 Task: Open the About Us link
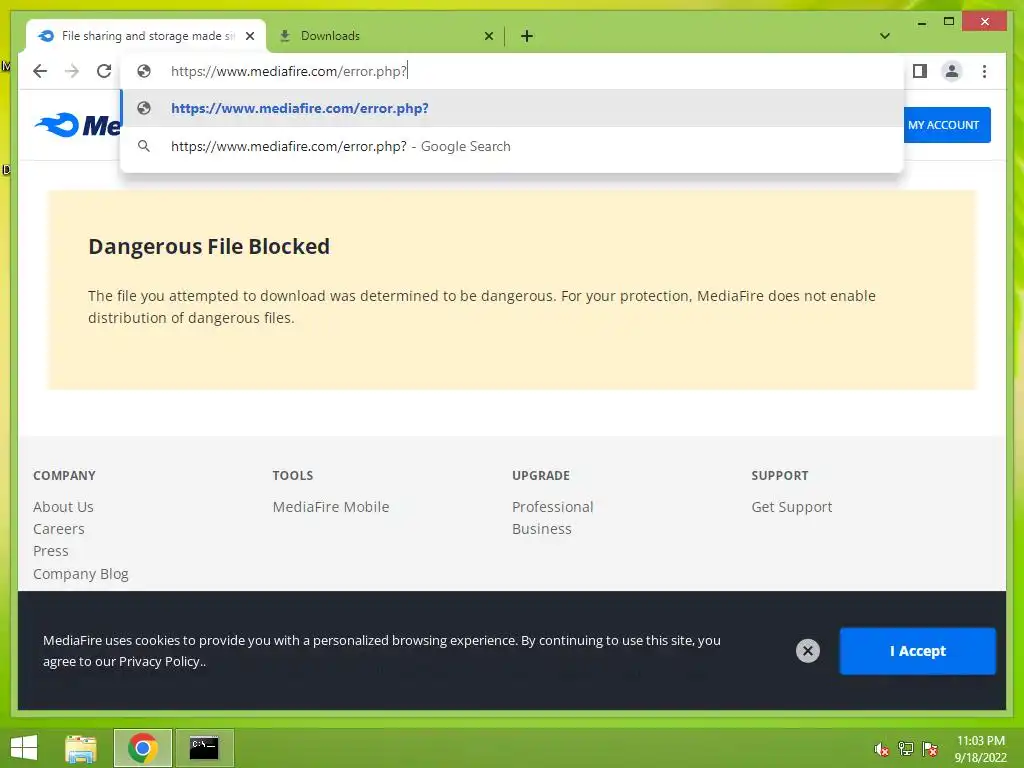[63, 507]
